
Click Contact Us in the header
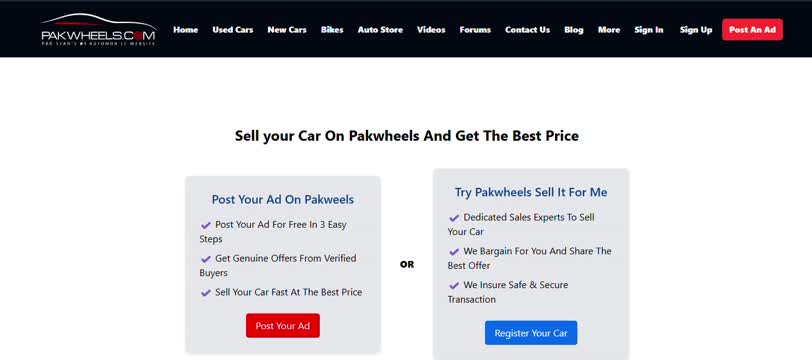(527, 30)
